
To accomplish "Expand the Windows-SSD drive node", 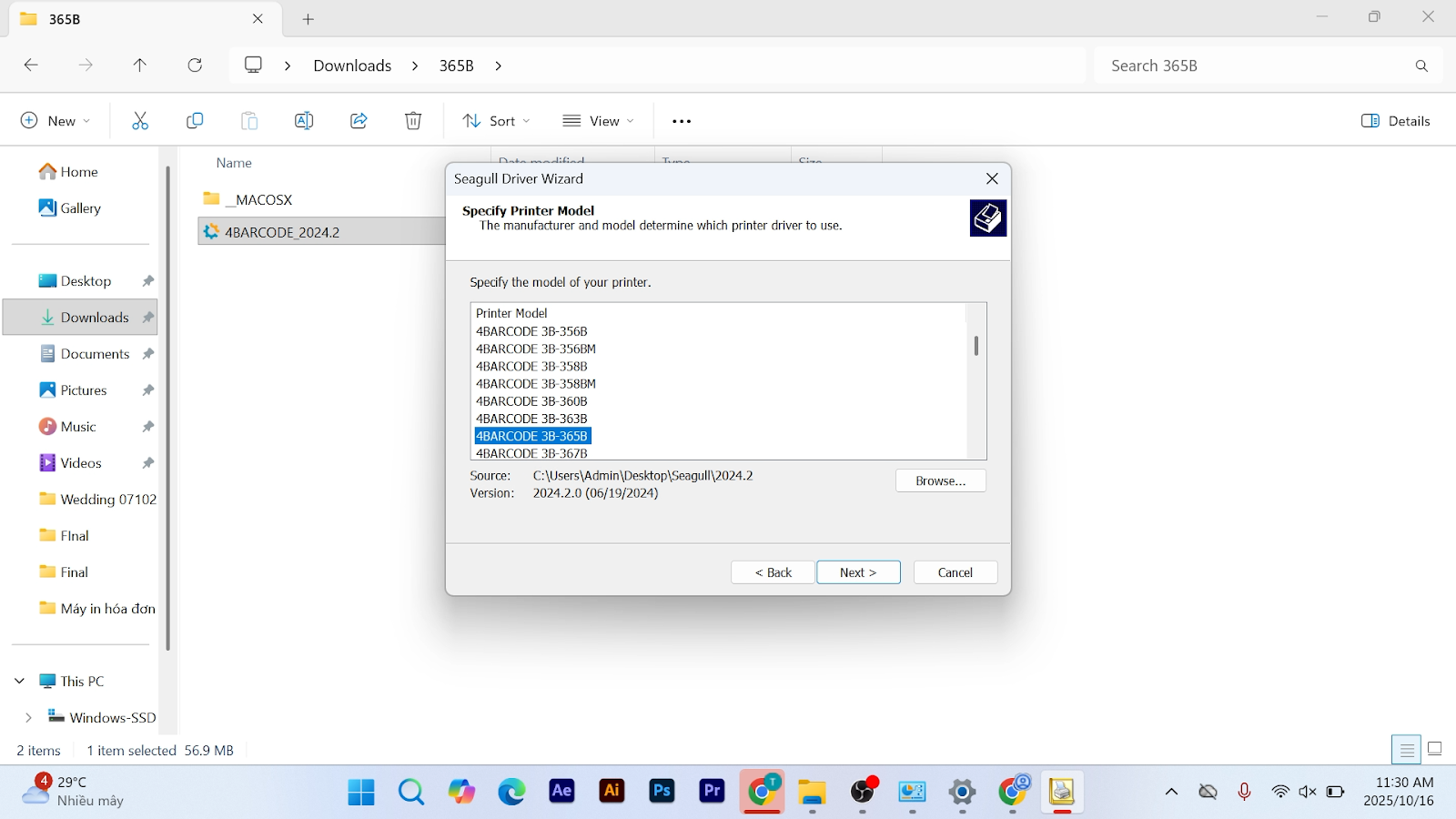I will coord(28,717).
